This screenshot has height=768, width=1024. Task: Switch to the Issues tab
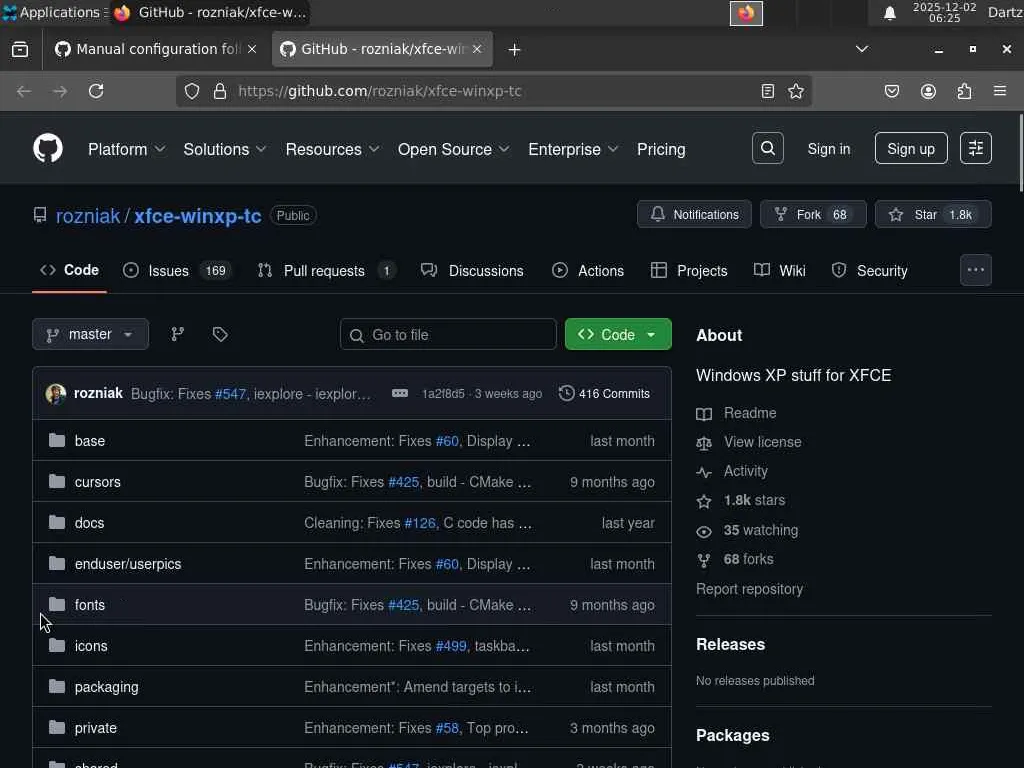177,270
